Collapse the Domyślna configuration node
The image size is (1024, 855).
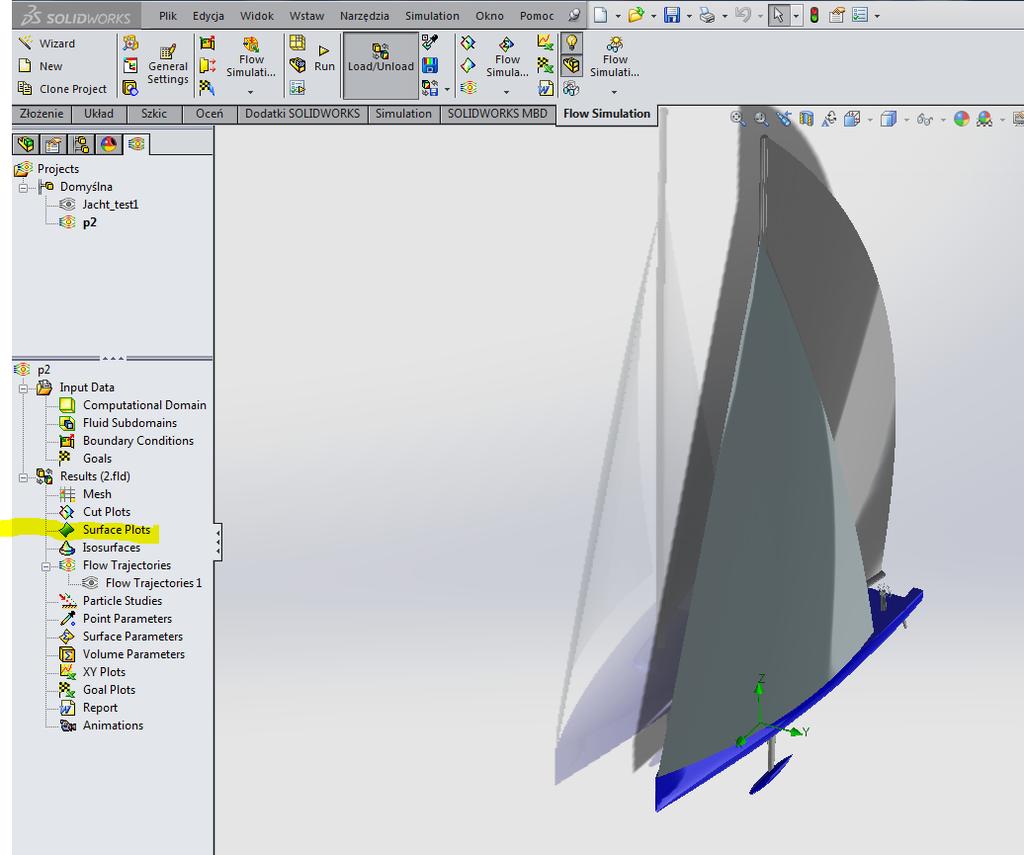[x=24, y=188]
